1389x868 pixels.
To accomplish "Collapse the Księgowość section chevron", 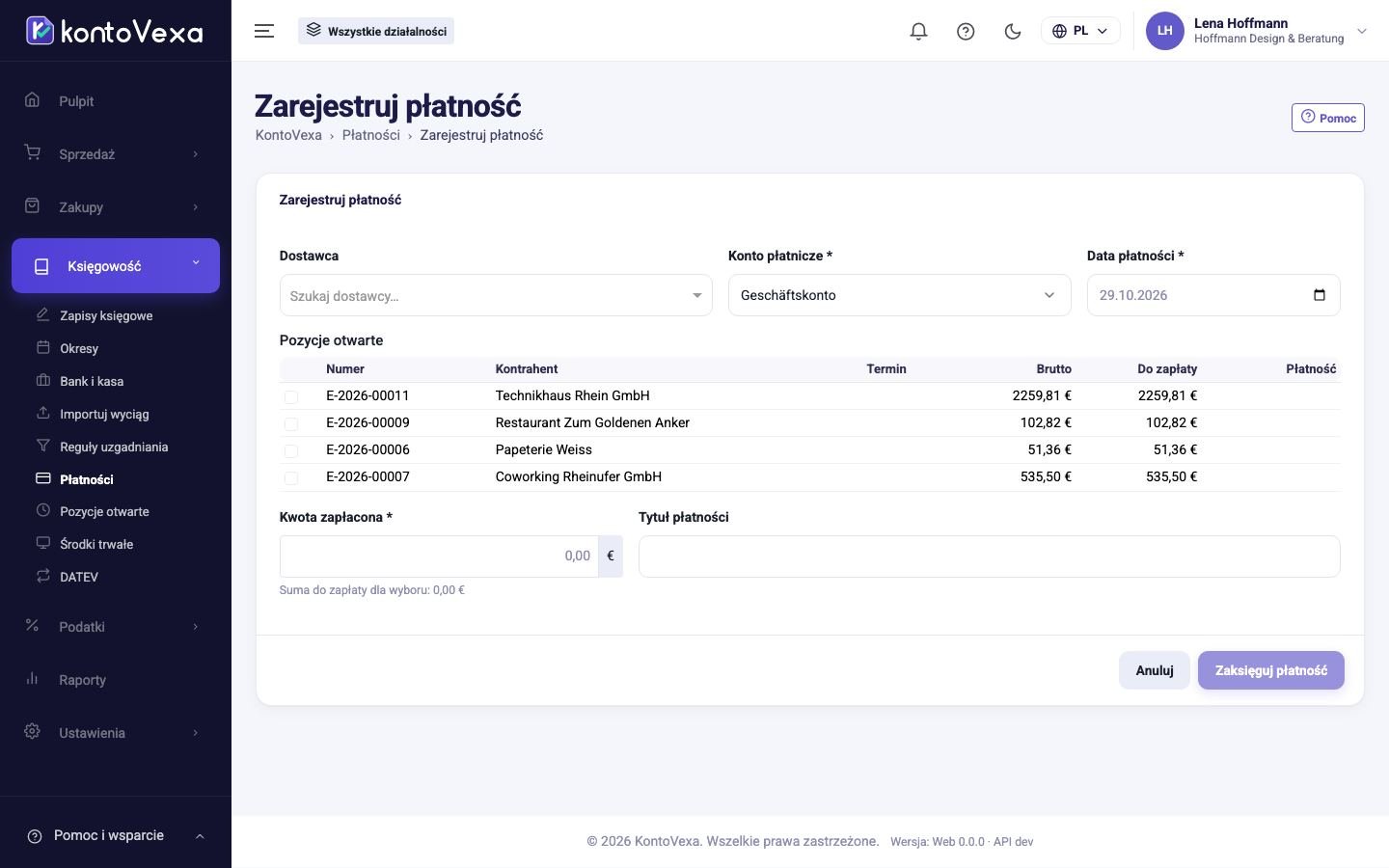I will pyautogui.click(x=196, y=262).
